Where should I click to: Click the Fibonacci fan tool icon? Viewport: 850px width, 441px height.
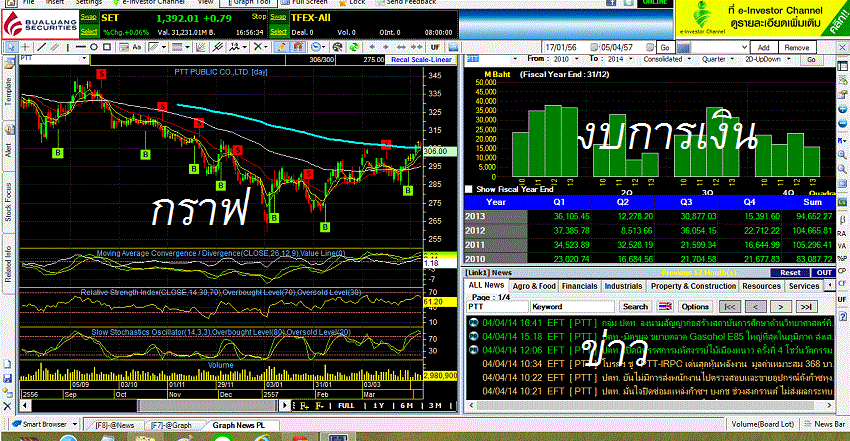(x=201, y=47)
